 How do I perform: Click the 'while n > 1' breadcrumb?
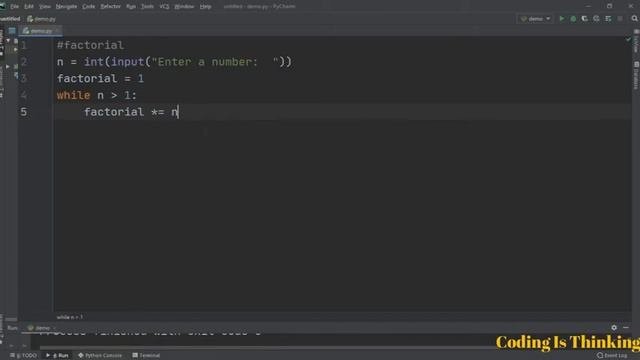coord(70,317)
